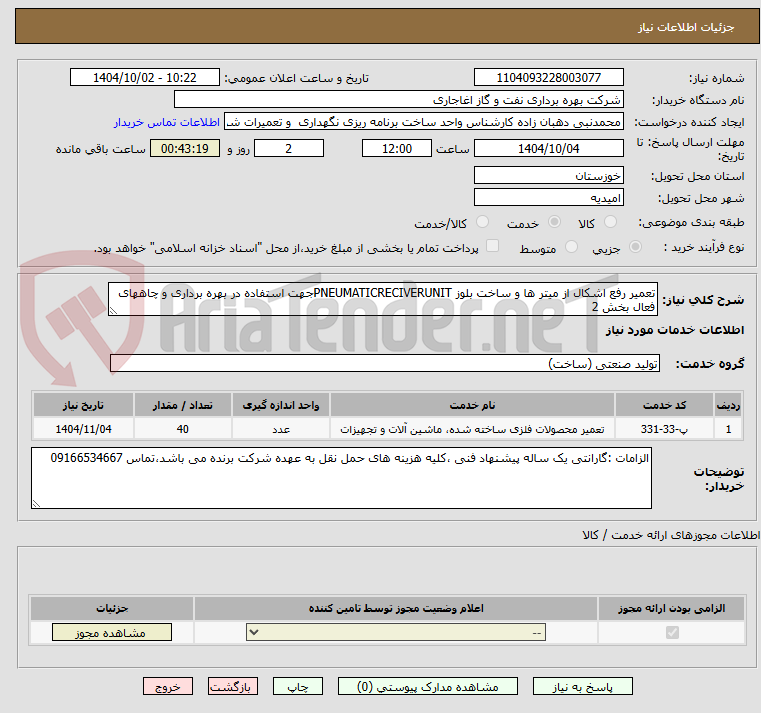761x713 pixels.
Task: Click the شماره نیاز field 1104093228003077
Action: tap(548, 78)
